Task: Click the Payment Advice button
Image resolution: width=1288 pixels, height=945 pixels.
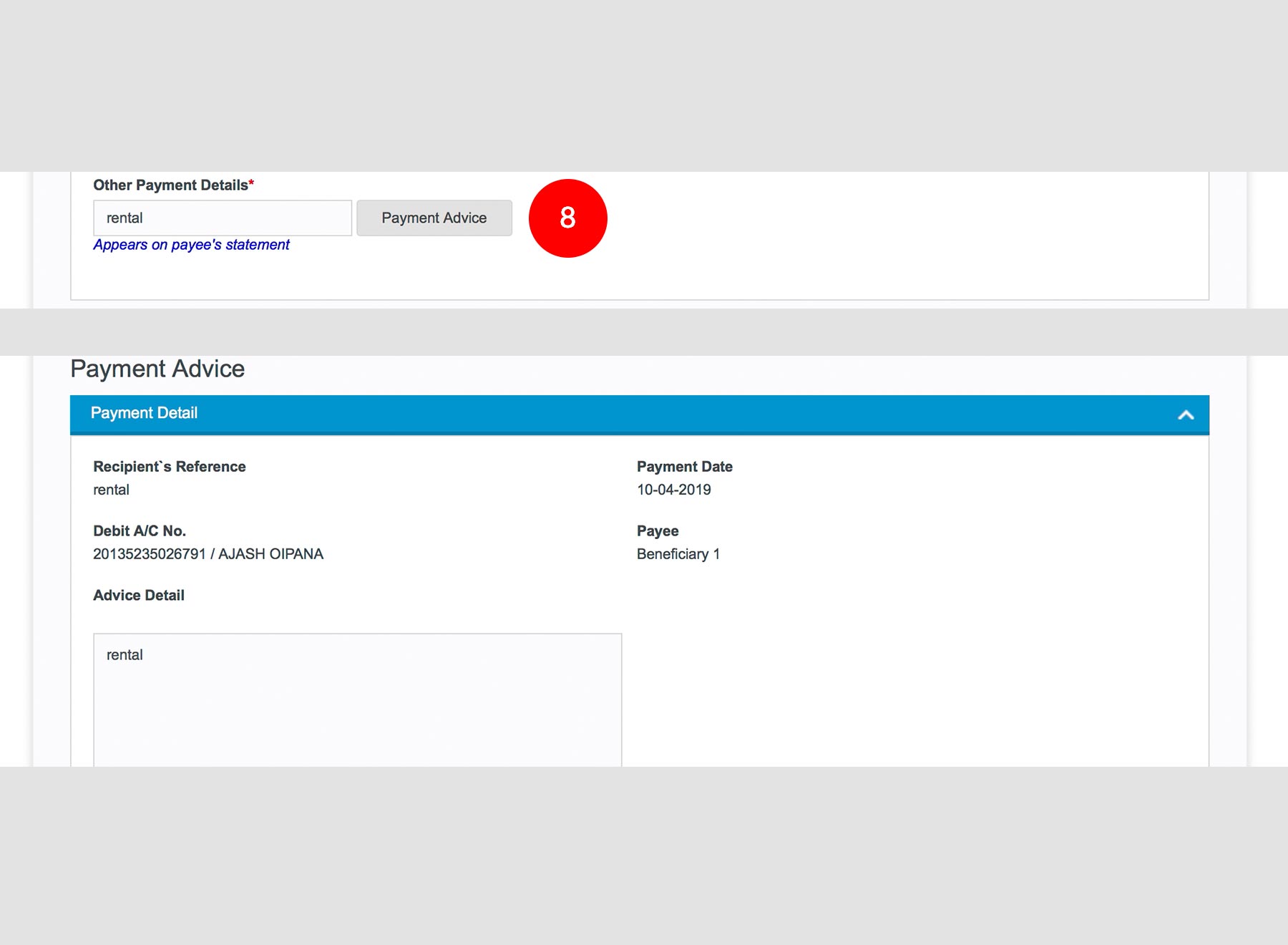Action: click(x=434, y=218)
